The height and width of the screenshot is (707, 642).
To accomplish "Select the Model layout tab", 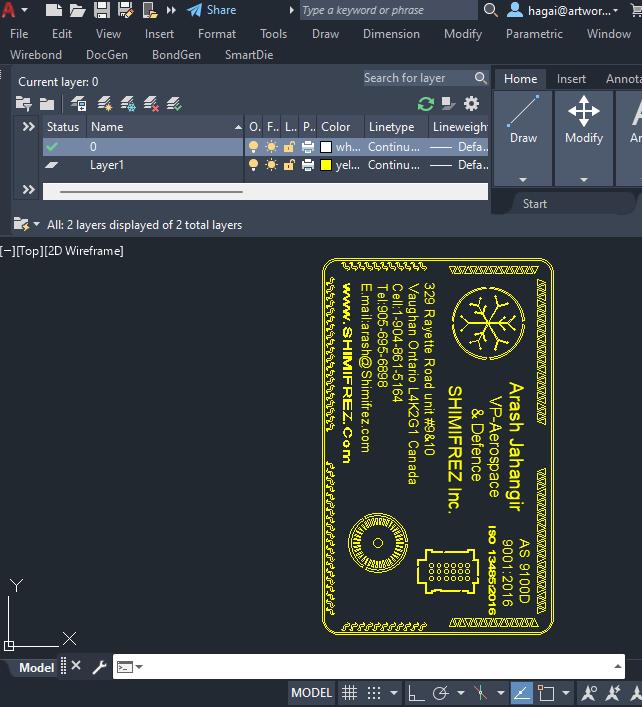I will click(37, 667).
